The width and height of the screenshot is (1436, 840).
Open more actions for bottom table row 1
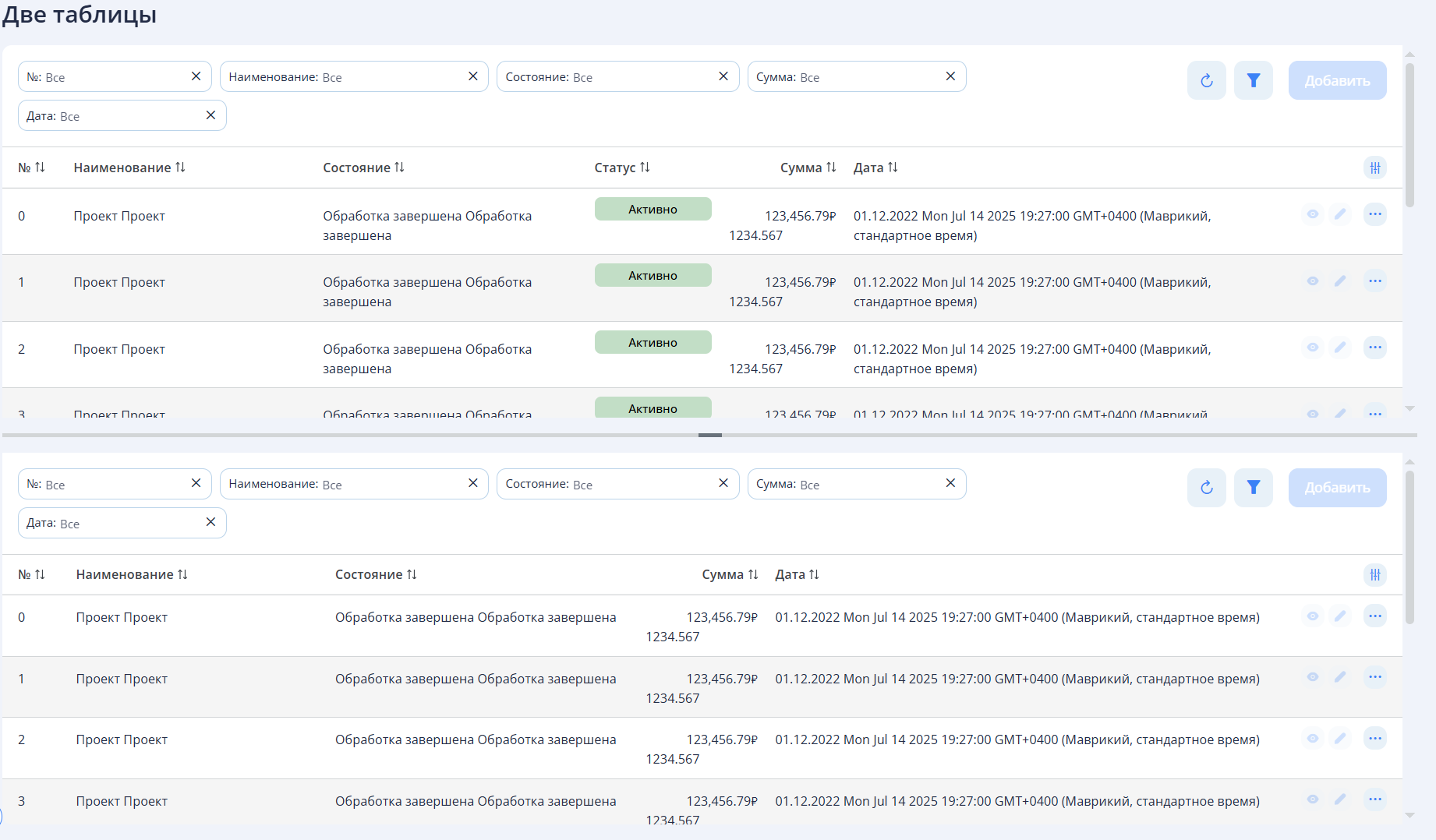coord(1374,677)
